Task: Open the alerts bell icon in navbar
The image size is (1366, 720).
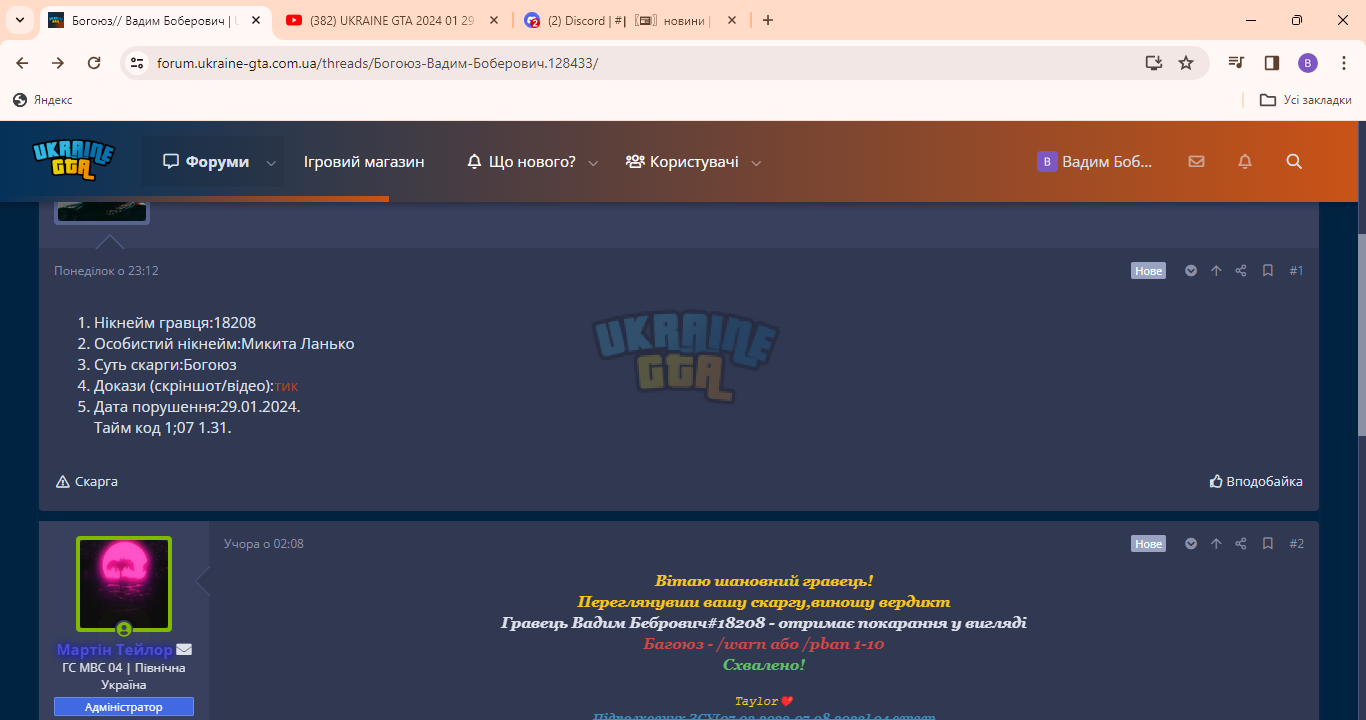Action: click(1245, 161)
